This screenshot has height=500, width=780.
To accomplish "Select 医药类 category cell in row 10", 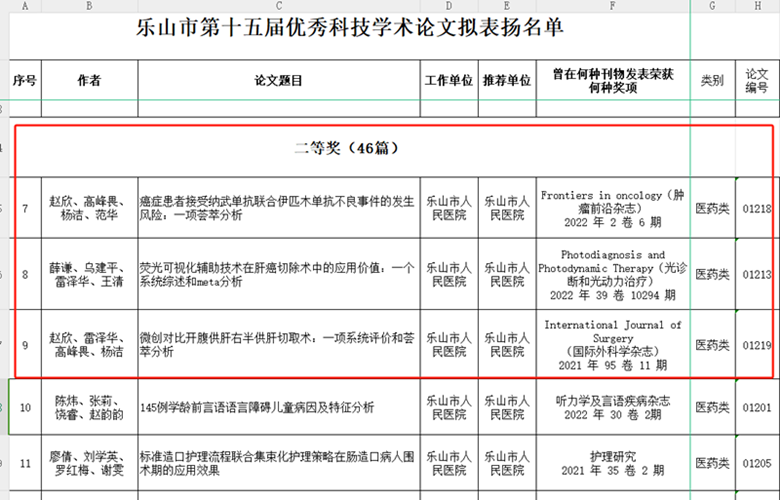I will [x=712, y=407].
